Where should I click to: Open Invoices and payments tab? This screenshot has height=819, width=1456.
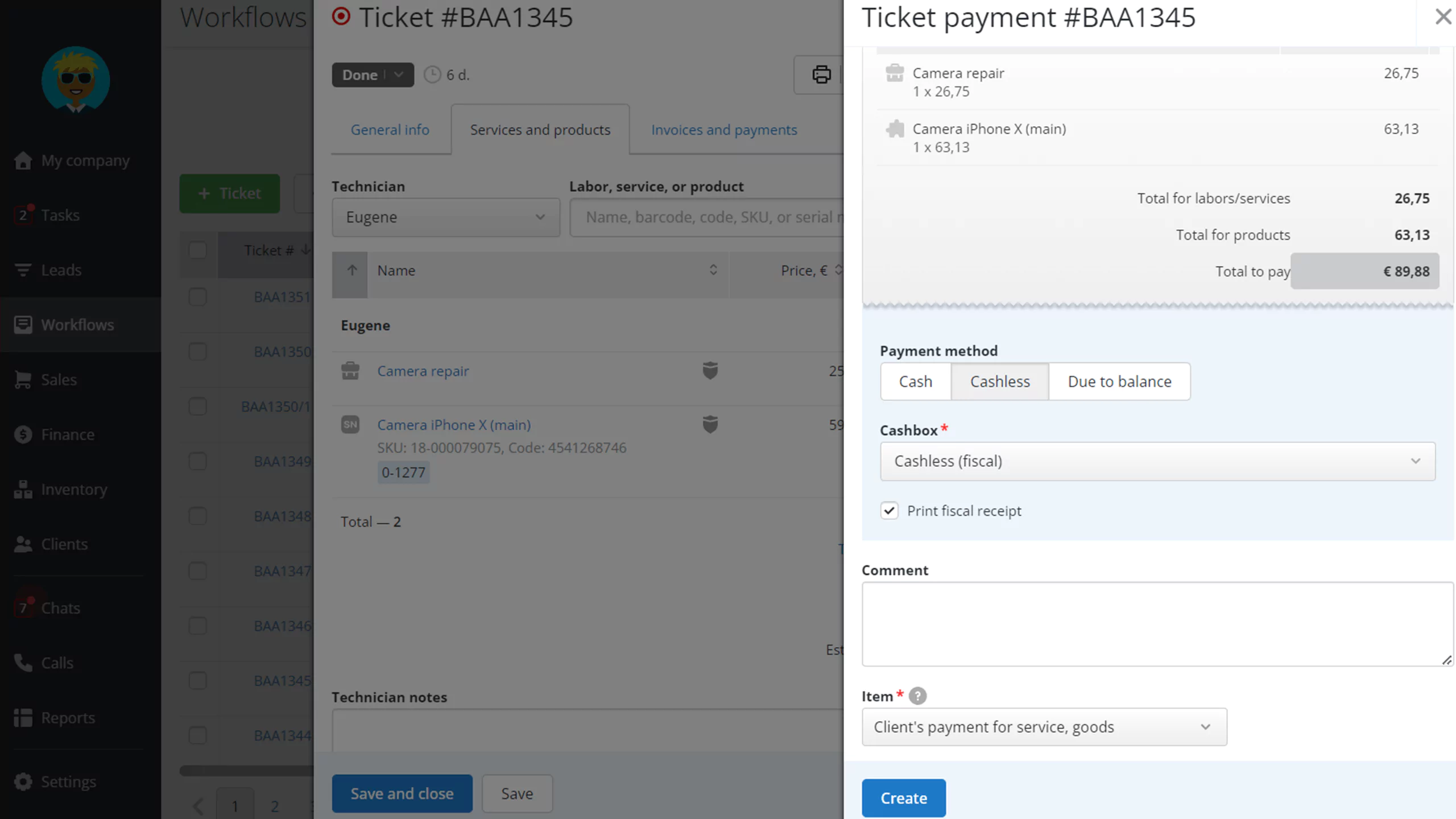724,130
